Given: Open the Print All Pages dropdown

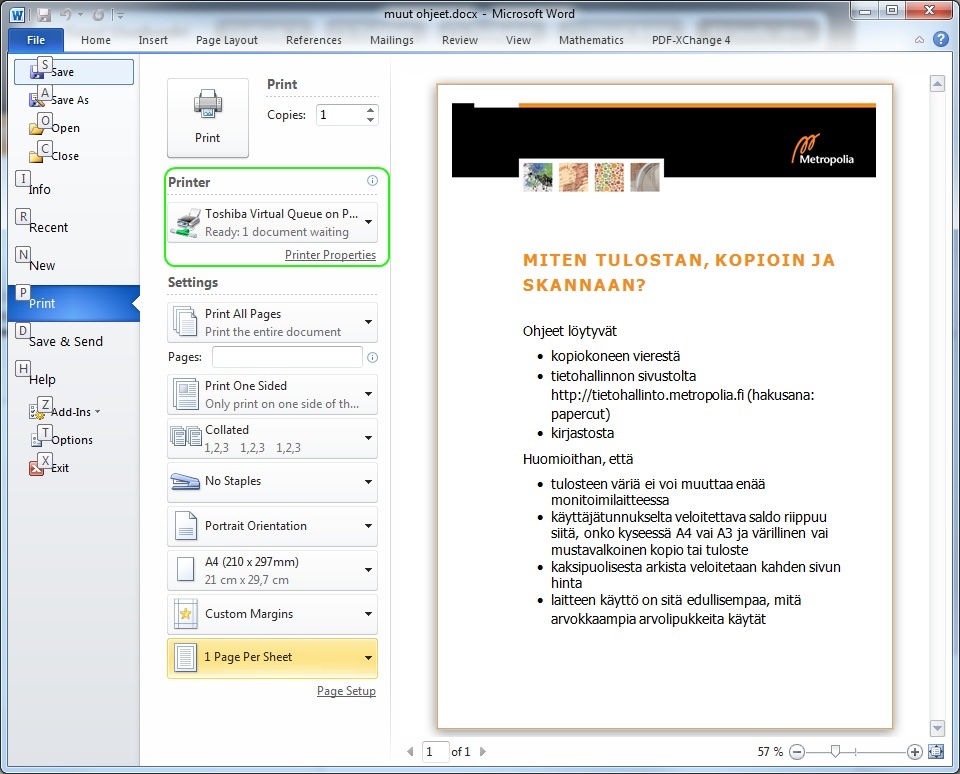Looking at the screenshot, I should [272, 322].
